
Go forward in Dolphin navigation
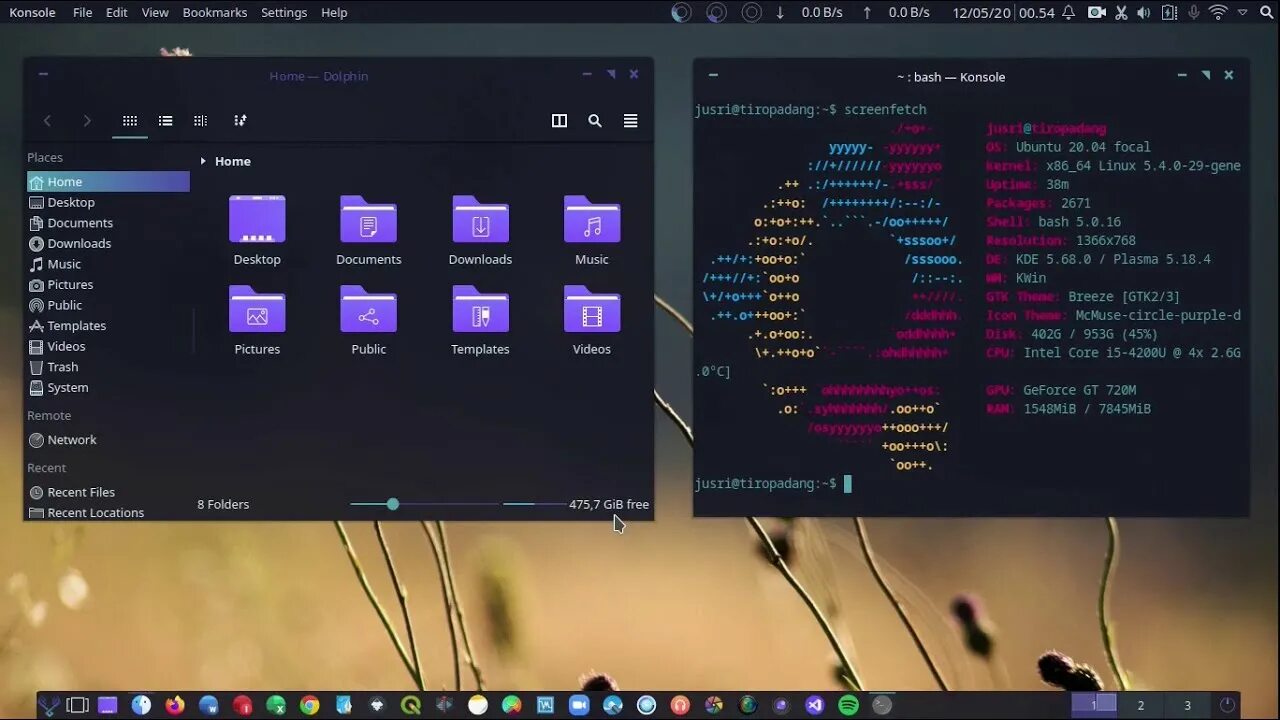pos(87,121)
